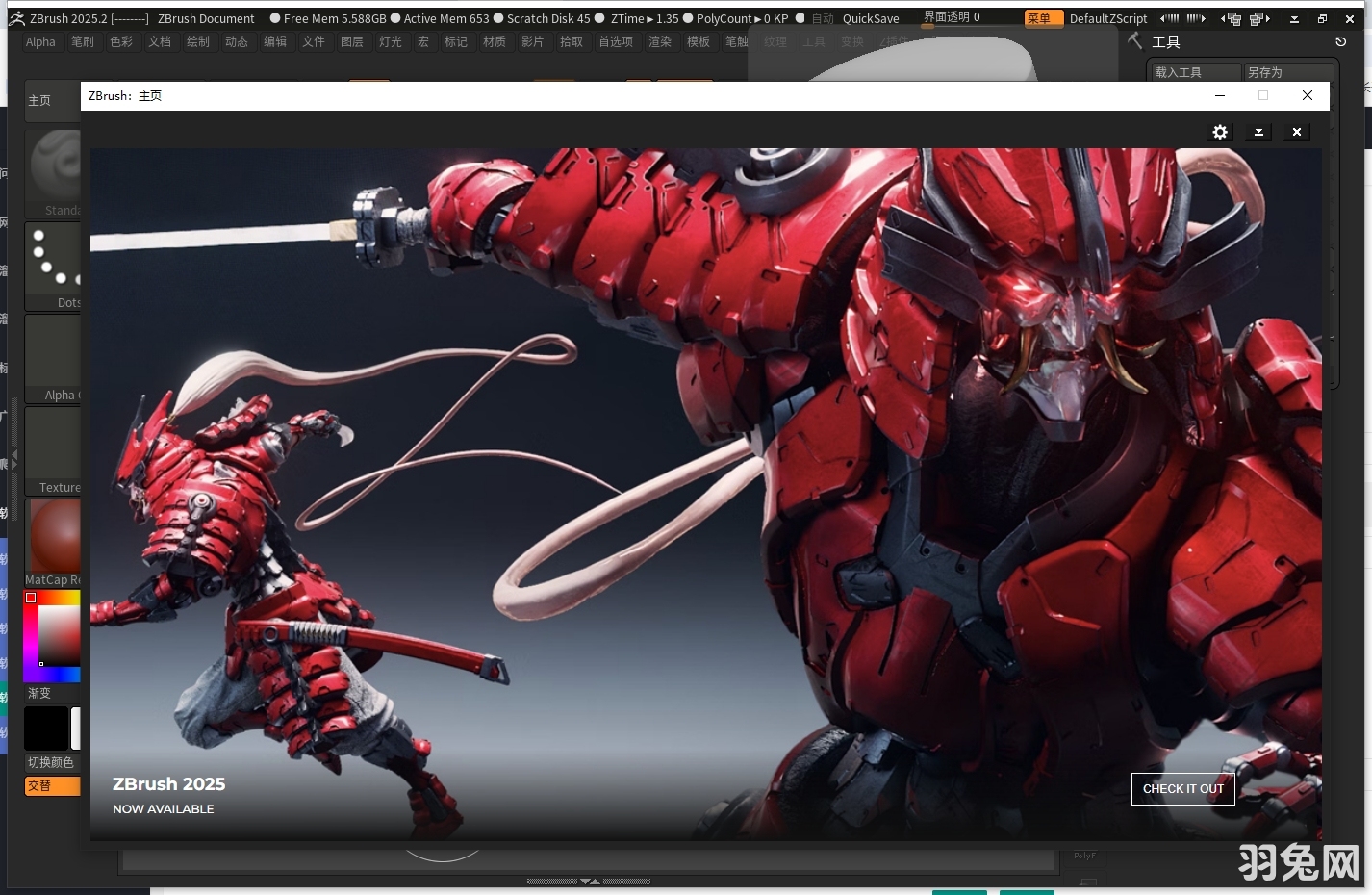Open the orange 菜单 dropdown
The width and height of the screenshot is (1372, 895).
tap(1043, 17)
